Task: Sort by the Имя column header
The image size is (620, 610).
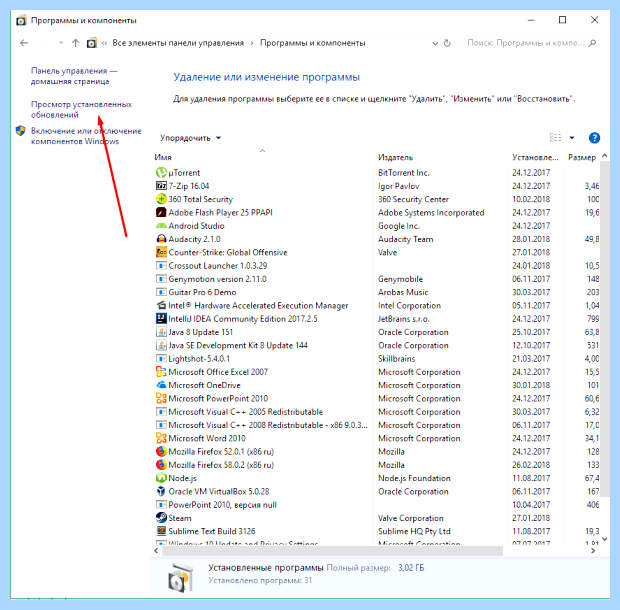Action: click(163, 157)
